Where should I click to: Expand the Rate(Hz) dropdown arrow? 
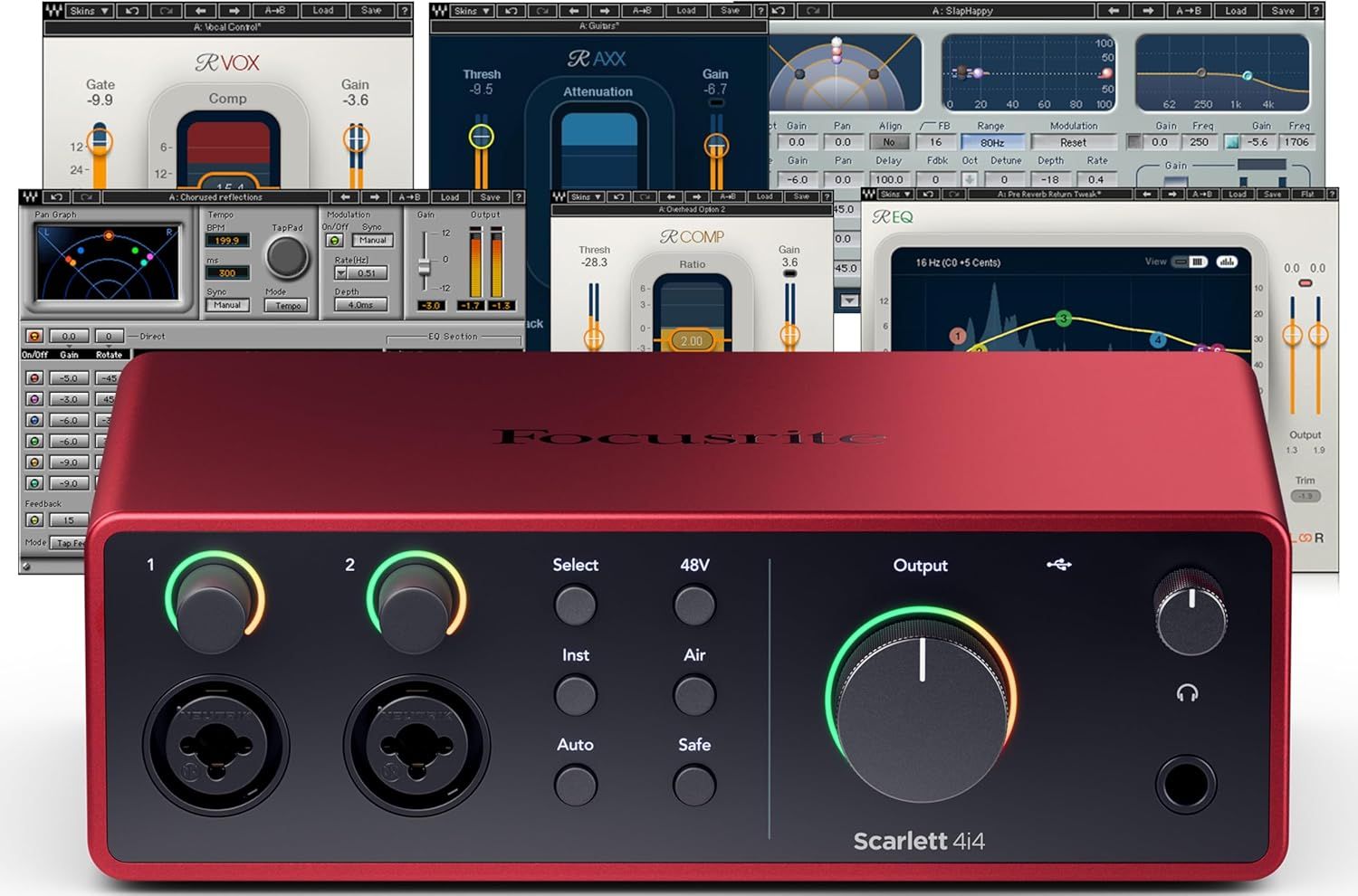342,272
